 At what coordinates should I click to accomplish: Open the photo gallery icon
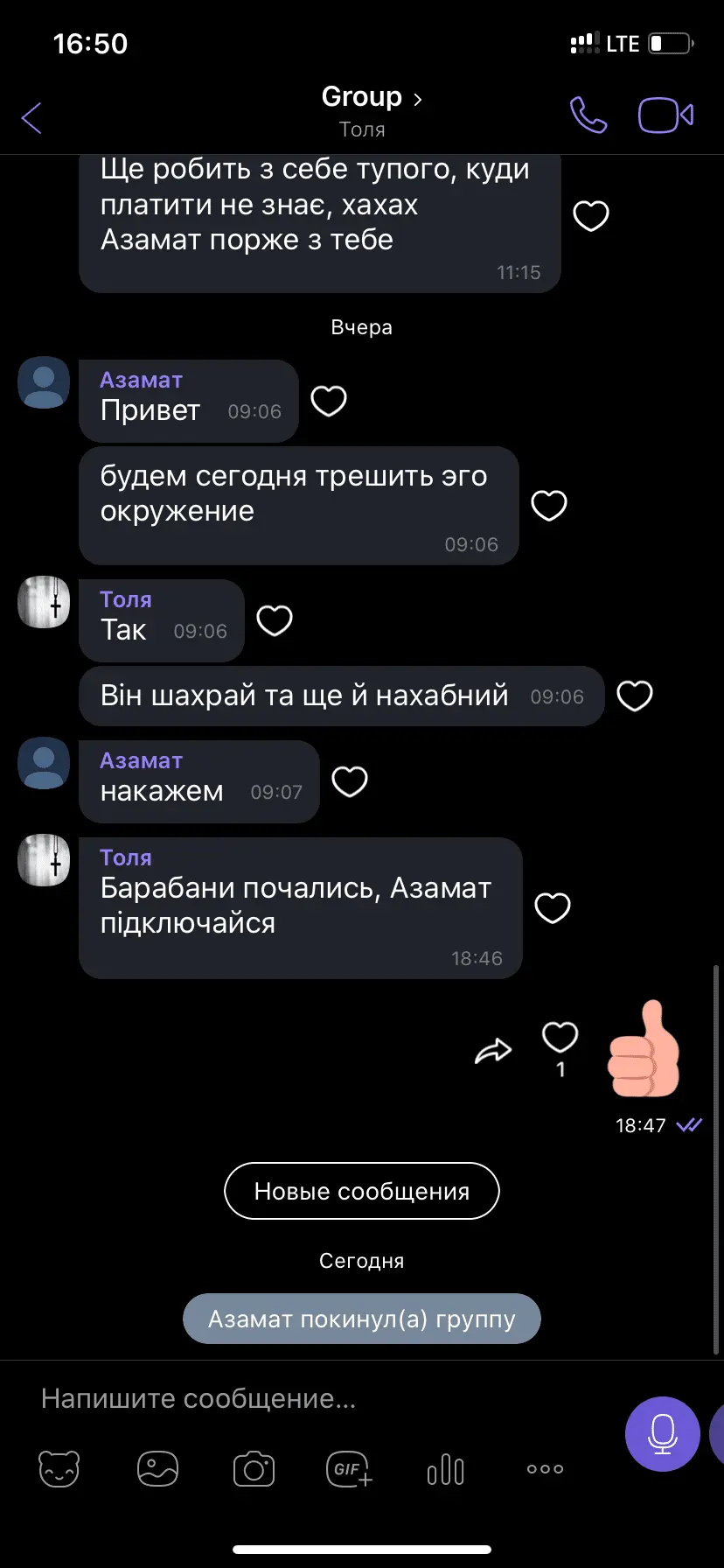click(x=157, y=1469)
